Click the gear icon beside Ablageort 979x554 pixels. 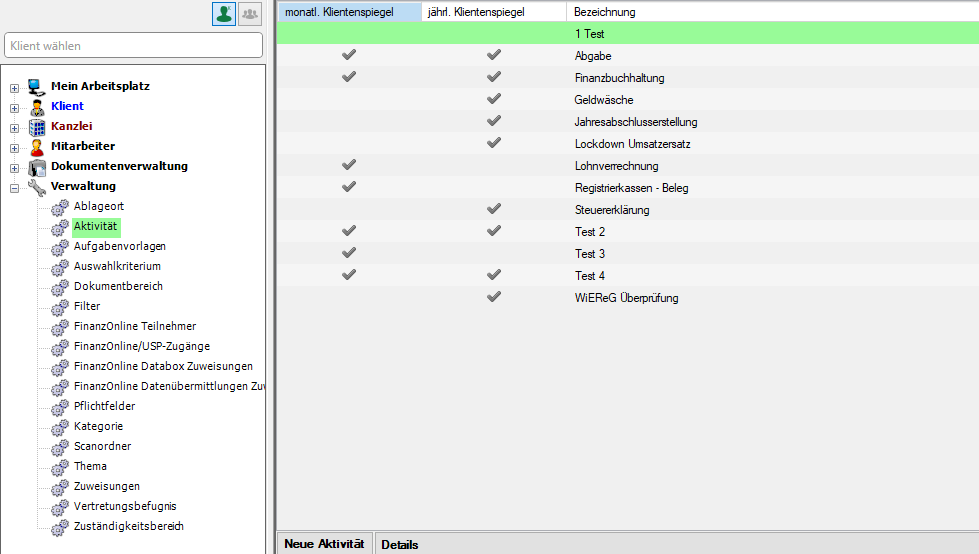59,207
